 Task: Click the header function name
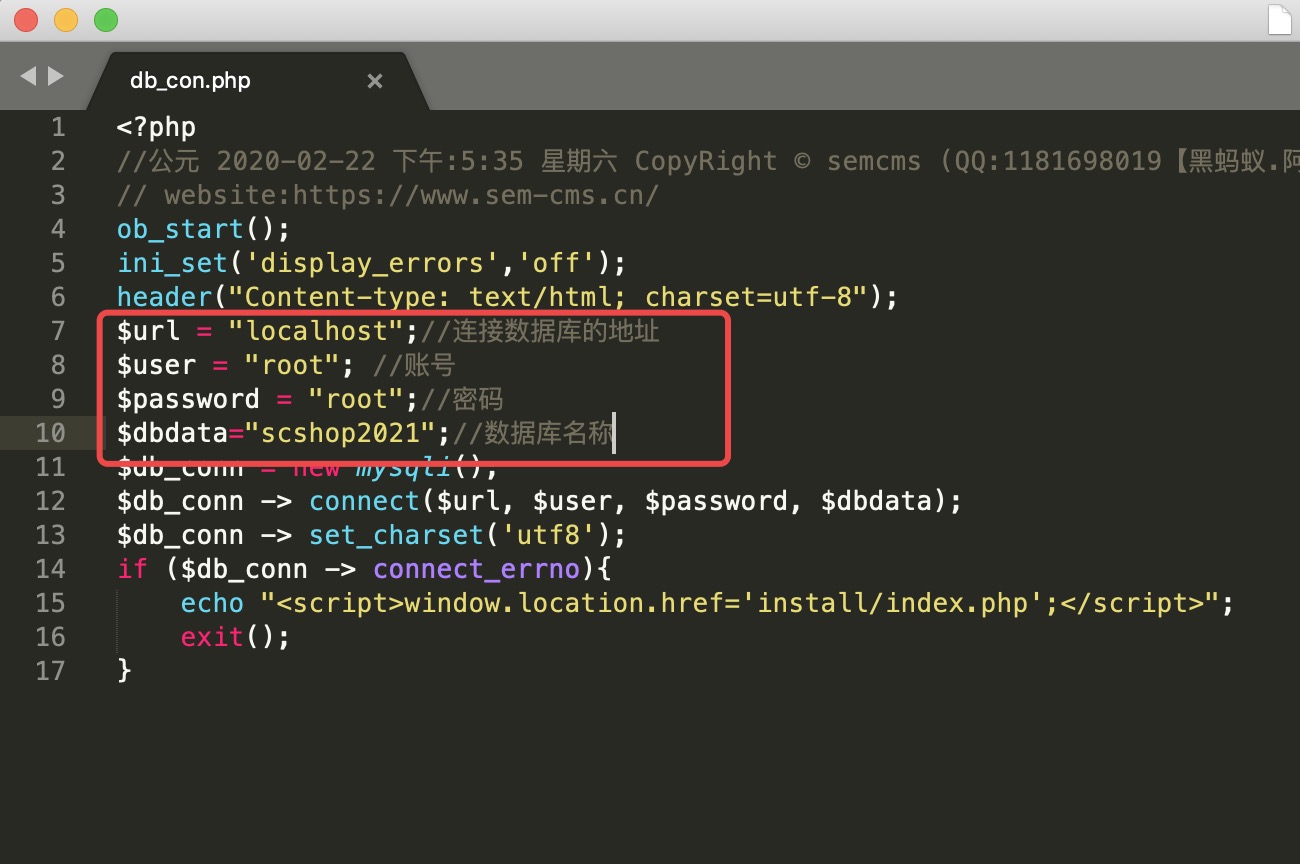point(164,297)
